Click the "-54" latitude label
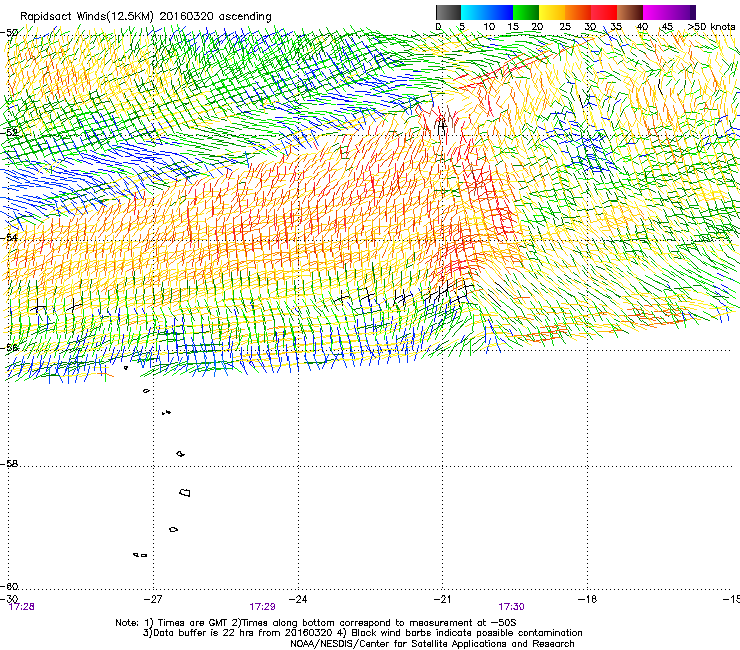The width and height of the screenshot is (740, 650). 9,237
